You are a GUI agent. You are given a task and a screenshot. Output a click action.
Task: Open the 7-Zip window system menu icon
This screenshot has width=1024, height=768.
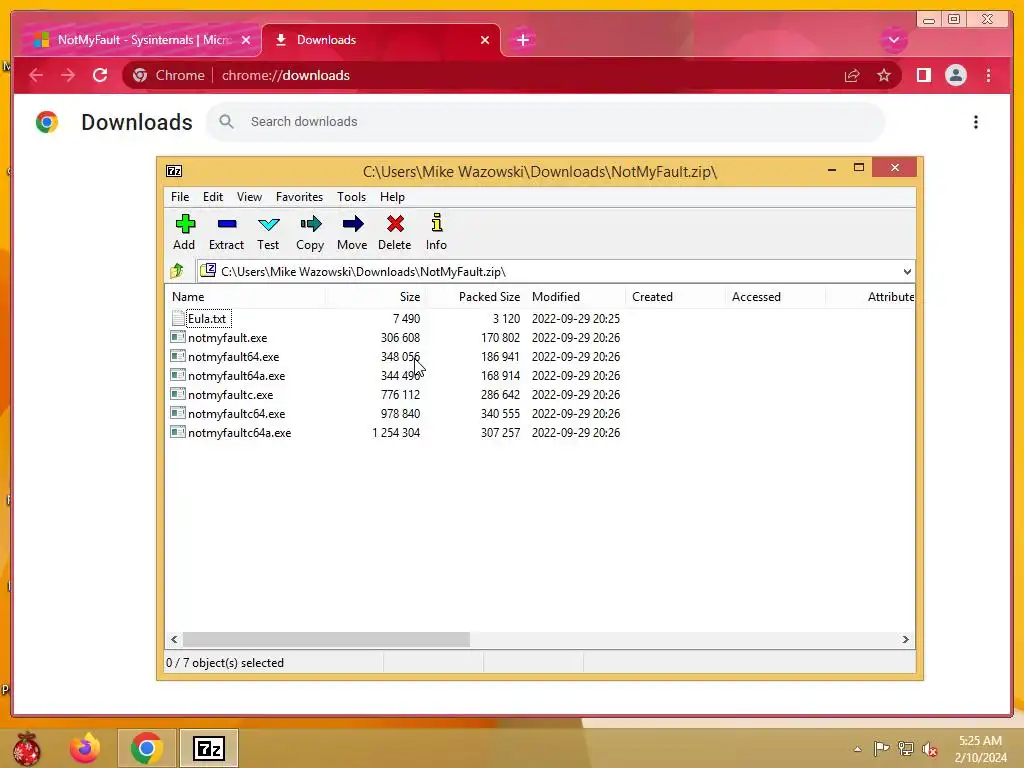point(174,171)
